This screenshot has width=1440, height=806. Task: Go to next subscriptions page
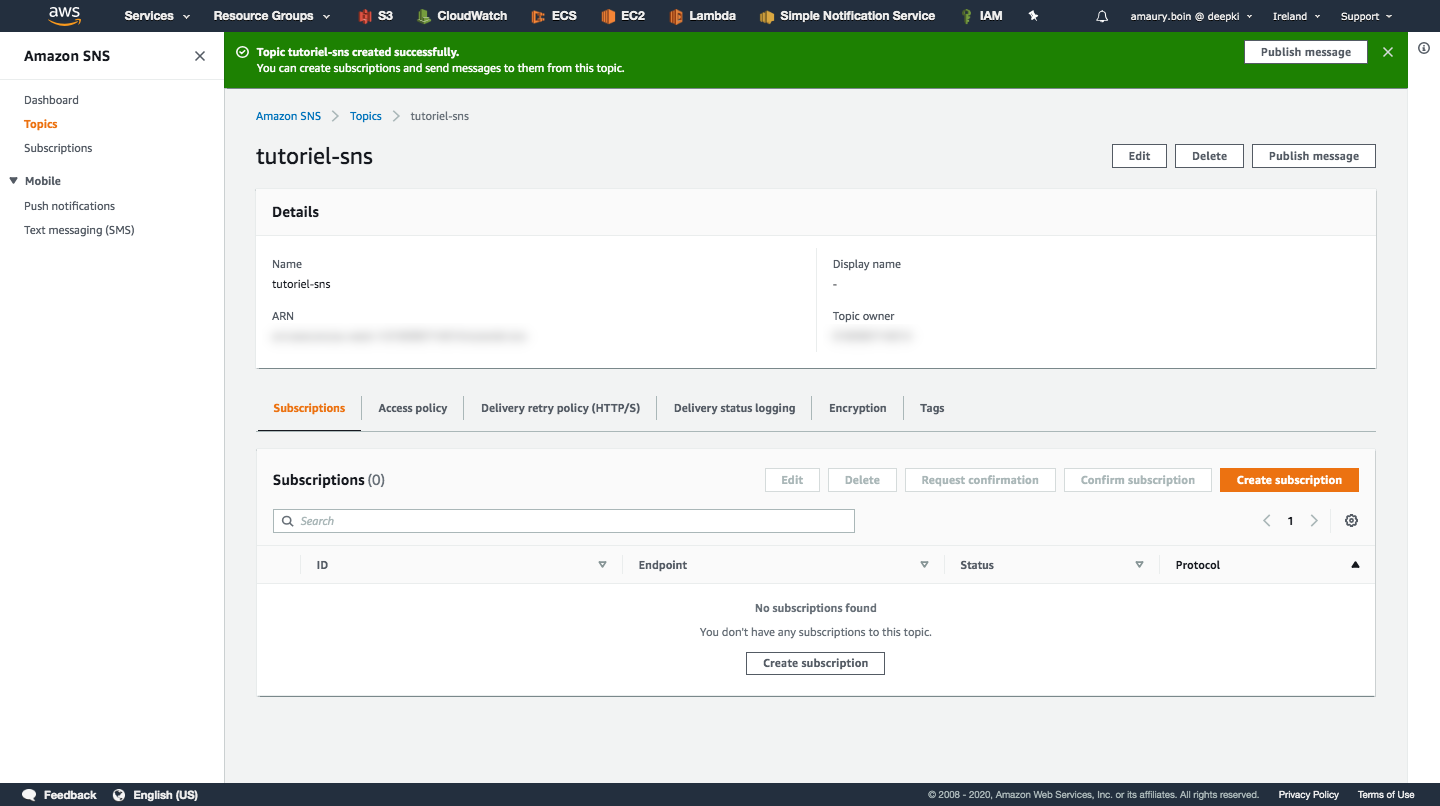(x=1314, y=521)
